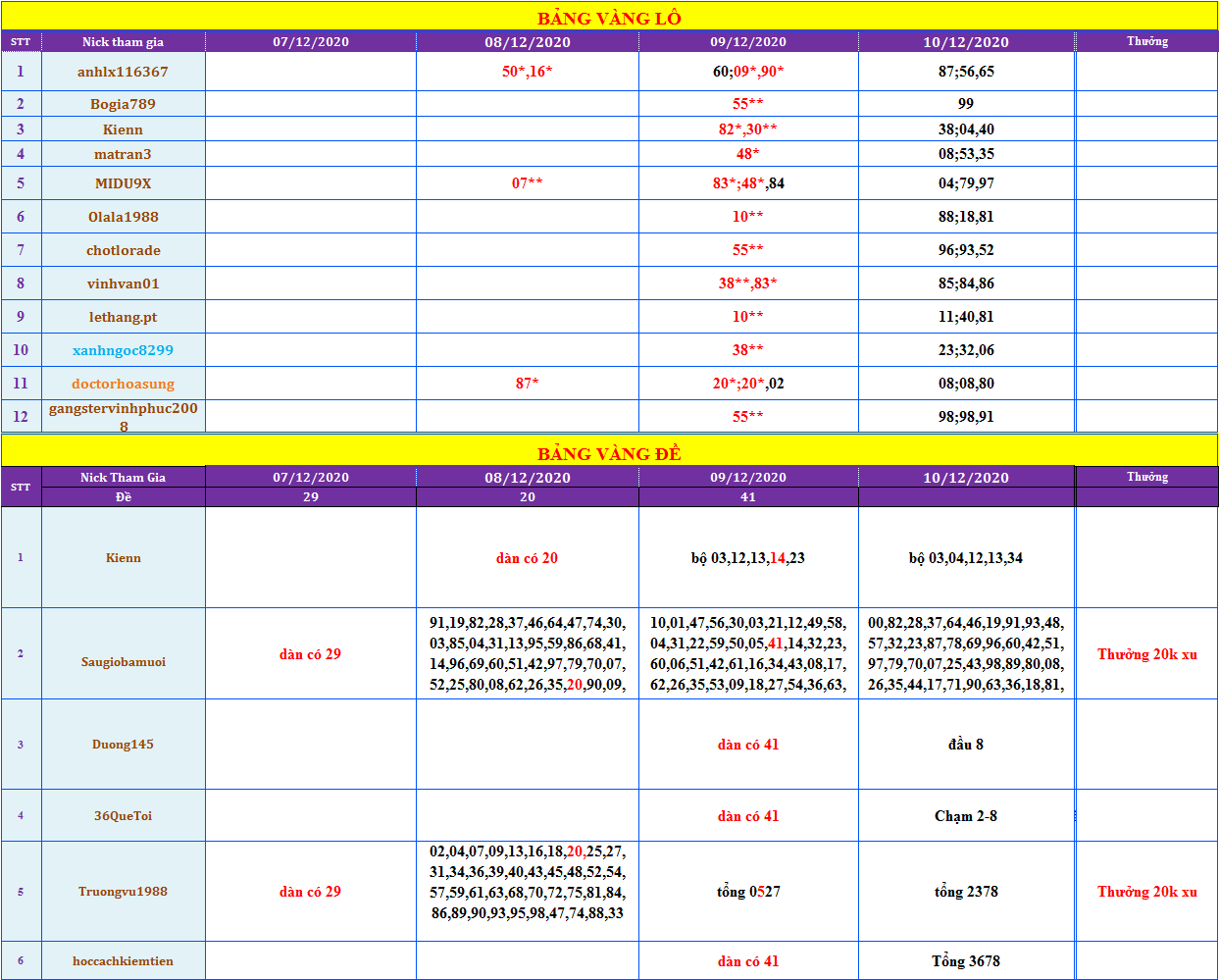Image resolution: width=1219 pixels, height=980 pixels.
Task: Click the 87* cell in doctorhoasung's row
Action: [x=528, y=384]
